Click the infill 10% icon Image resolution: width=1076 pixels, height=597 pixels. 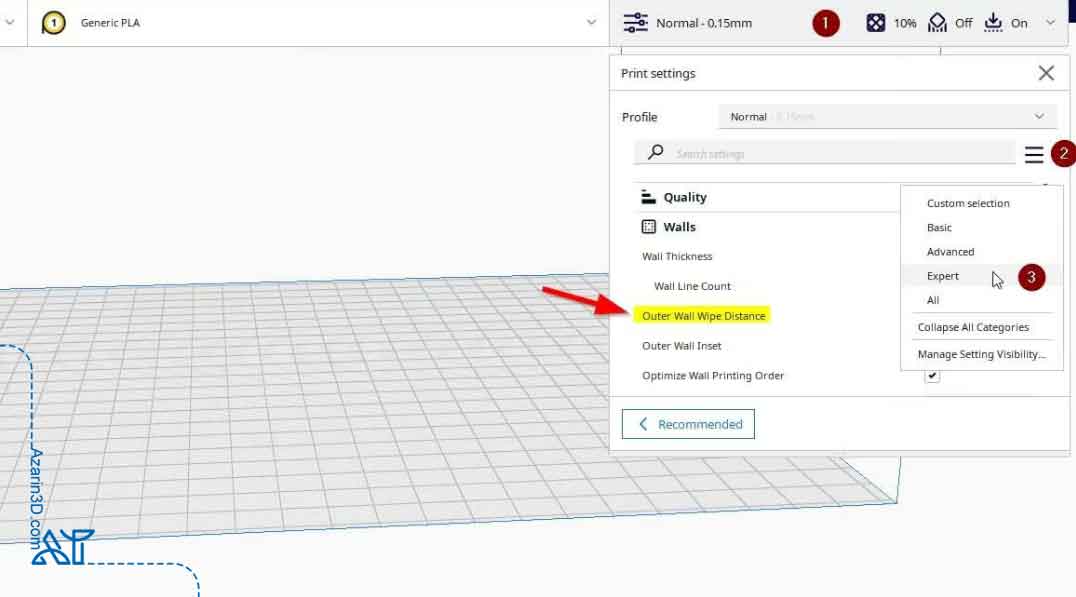876,23
